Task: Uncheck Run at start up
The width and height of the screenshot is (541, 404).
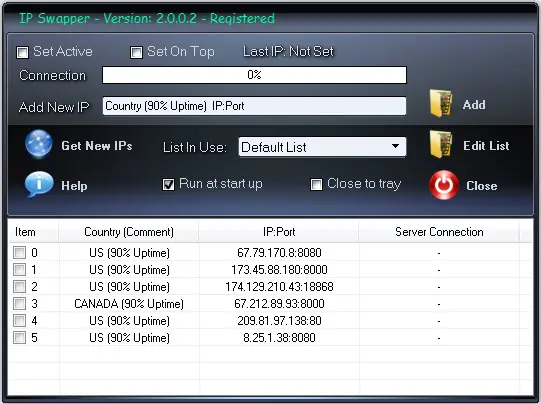Action: [168, 184]
